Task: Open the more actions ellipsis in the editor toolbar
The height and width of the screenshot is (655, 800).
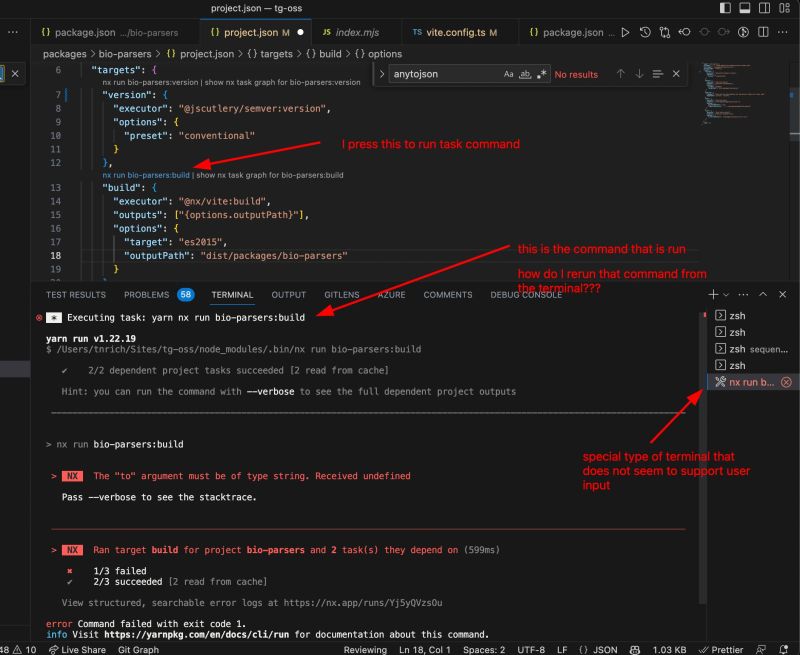Action: click(783, 31)
